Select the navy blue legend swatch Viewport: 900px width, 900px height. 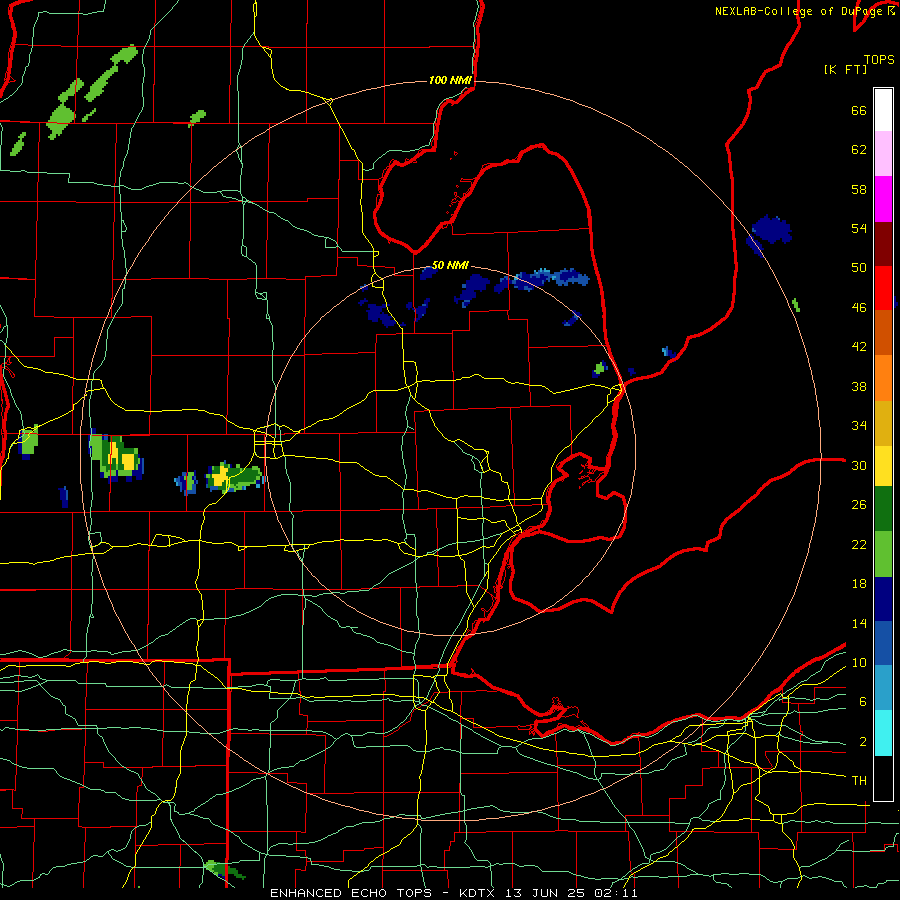point(883,599)
